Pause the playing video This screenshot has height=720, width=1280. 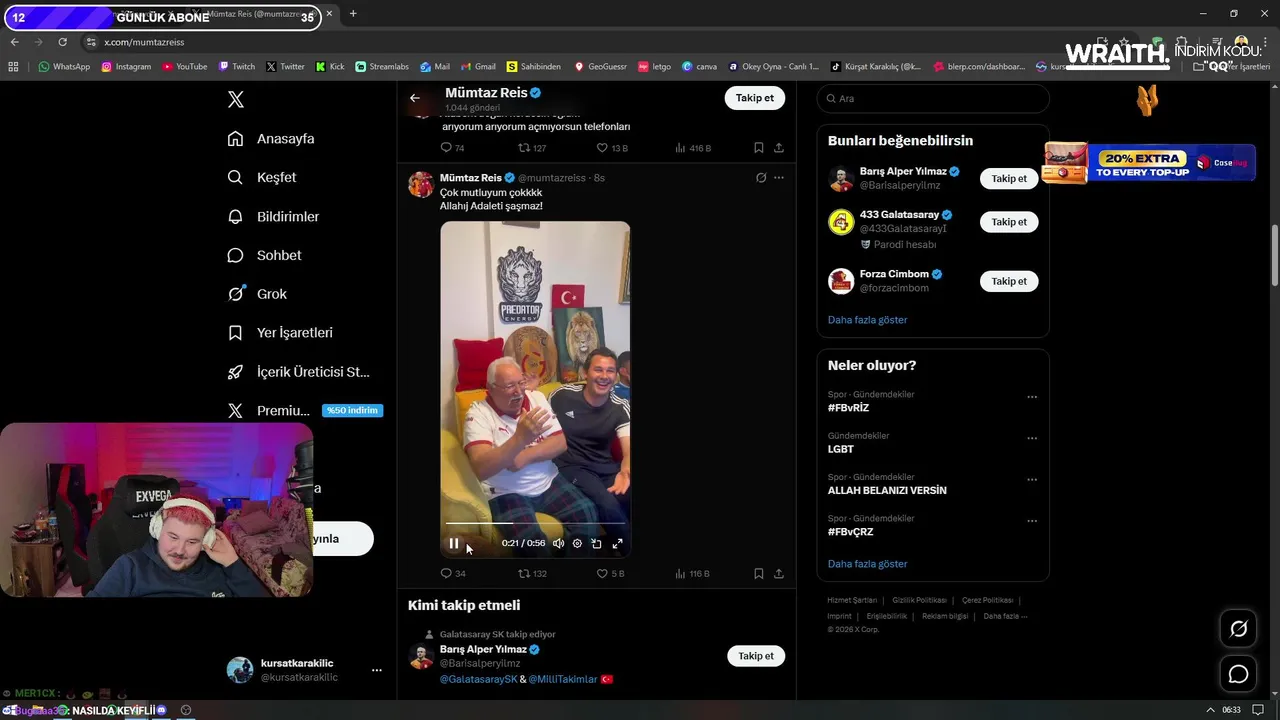coord(454,543)
